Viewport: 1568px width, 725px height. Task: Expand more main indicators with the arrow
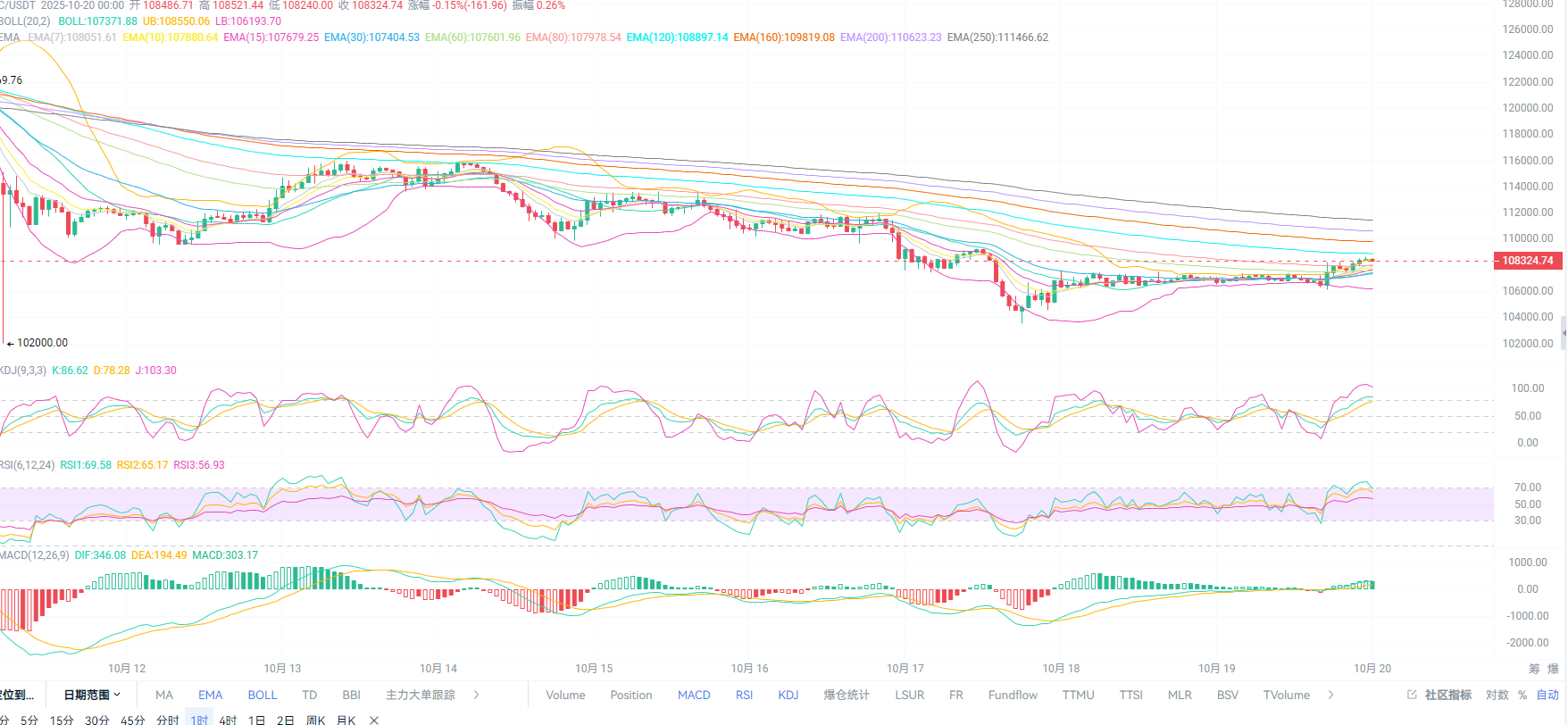477,695
